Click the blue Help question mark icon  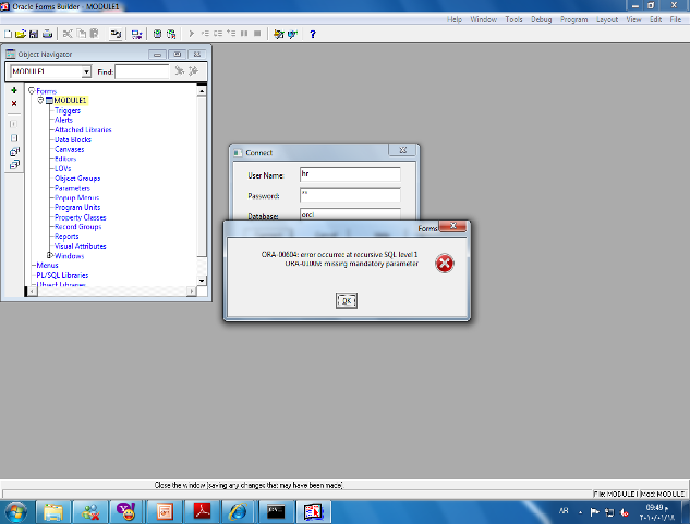(x=312, y=34)
